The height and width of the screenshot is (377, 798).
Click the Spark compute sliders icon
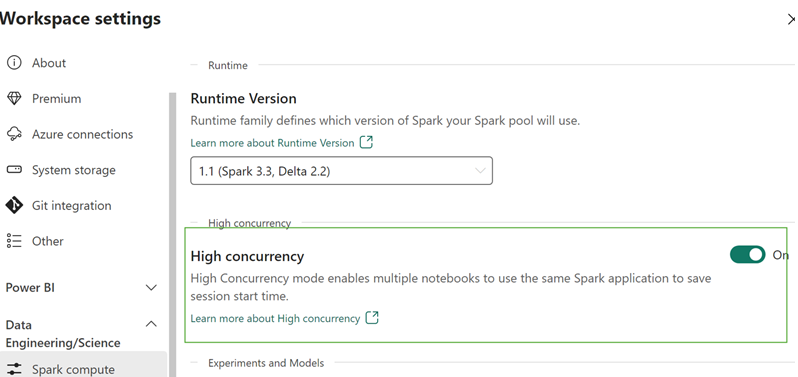point(14,369)
